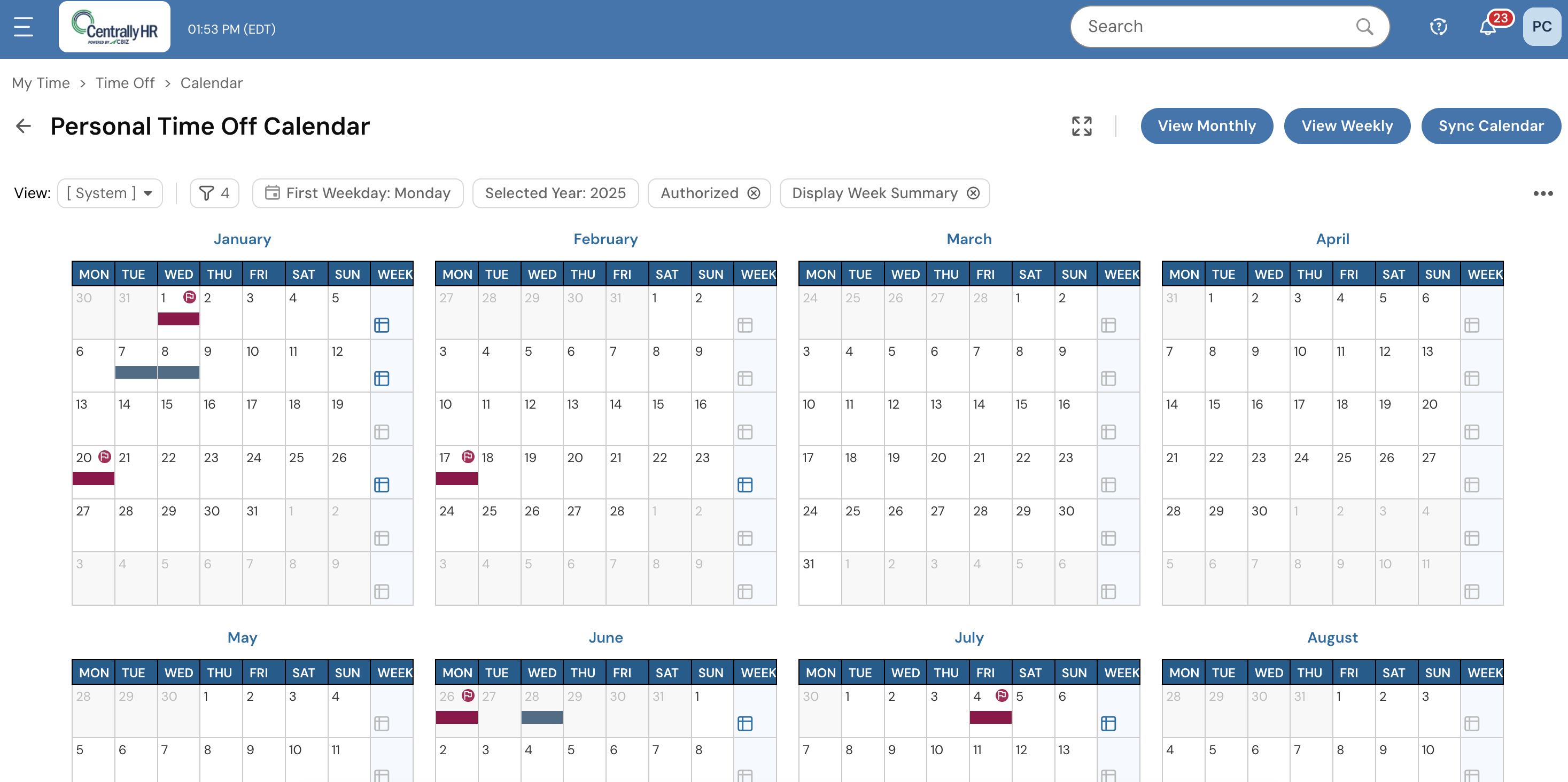Screen dimensions: 1568x782
Task: Click the holiday flag icon on January 20
Action: pos(105,456)
